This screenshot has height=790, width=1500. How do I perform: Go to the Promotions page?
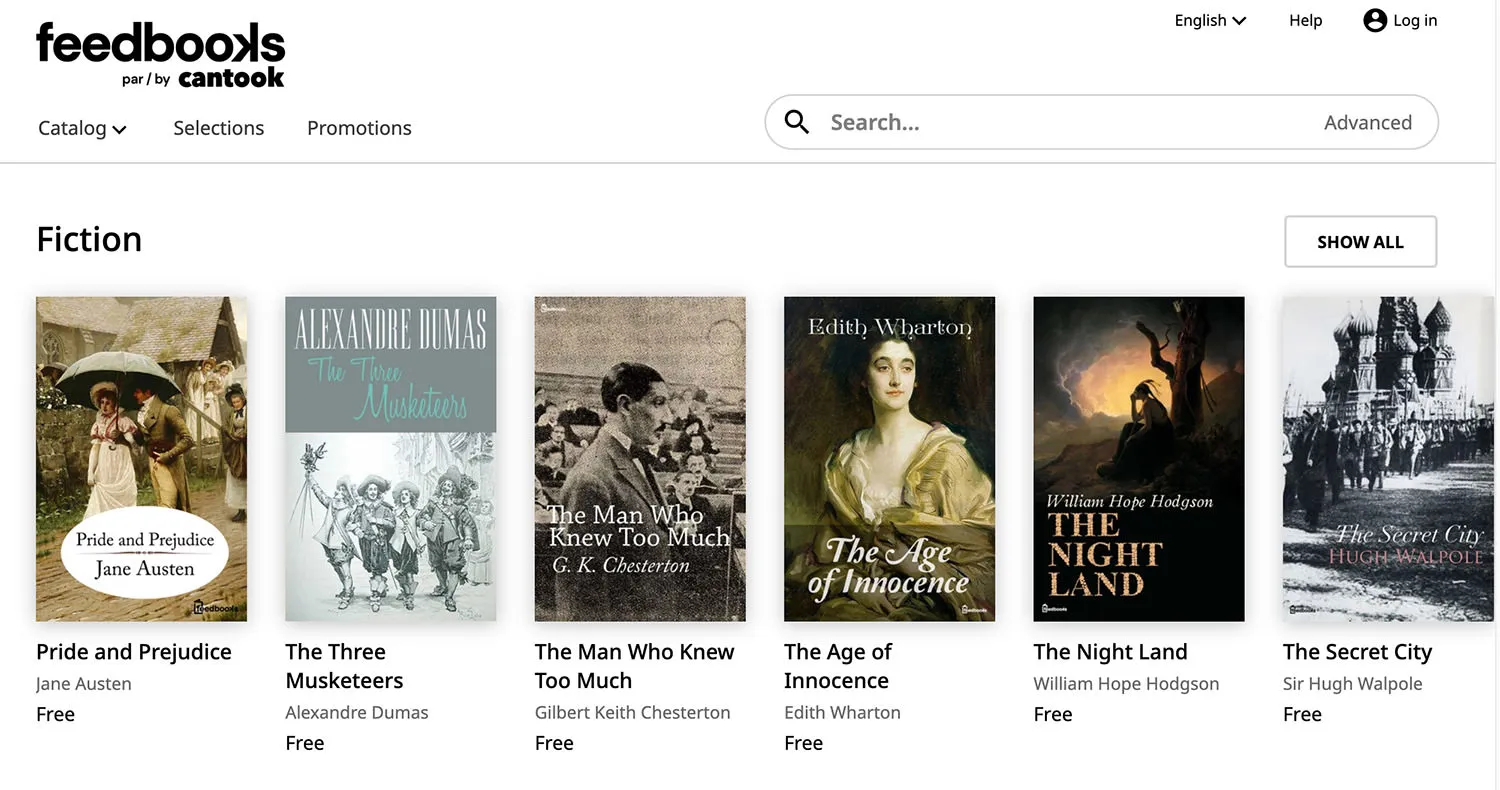359,128
